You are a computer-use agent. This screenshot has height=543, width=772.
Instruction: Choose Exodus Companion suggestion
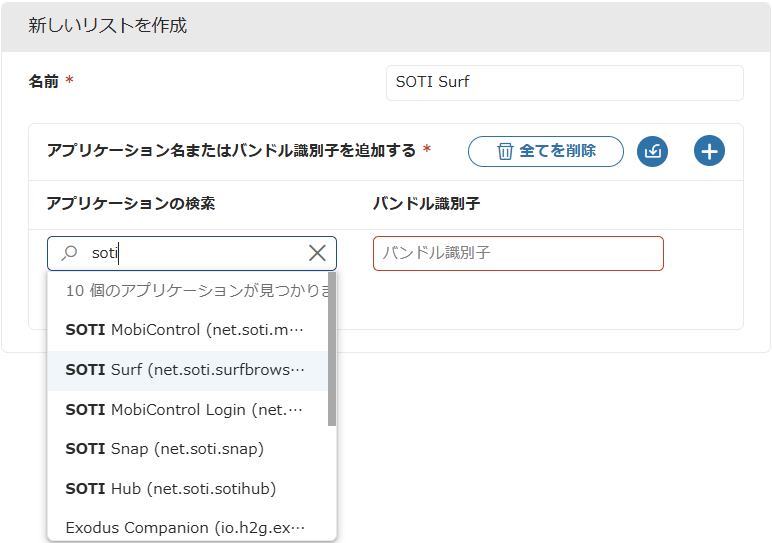point(187,528)
